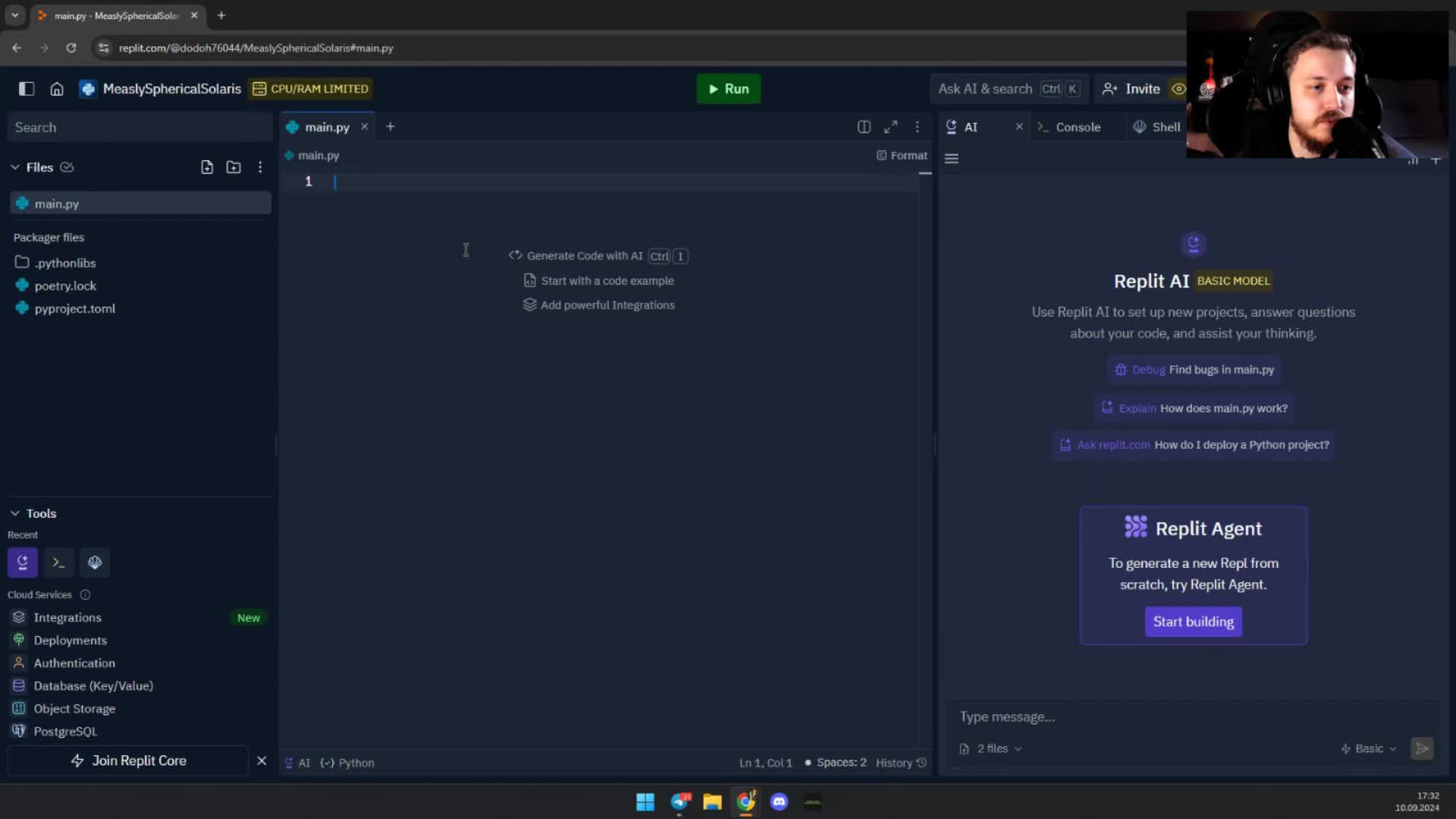Viewport: 1456px width, 819px height.
Task: Collapse the Files section
Action: tap(14, 167)
